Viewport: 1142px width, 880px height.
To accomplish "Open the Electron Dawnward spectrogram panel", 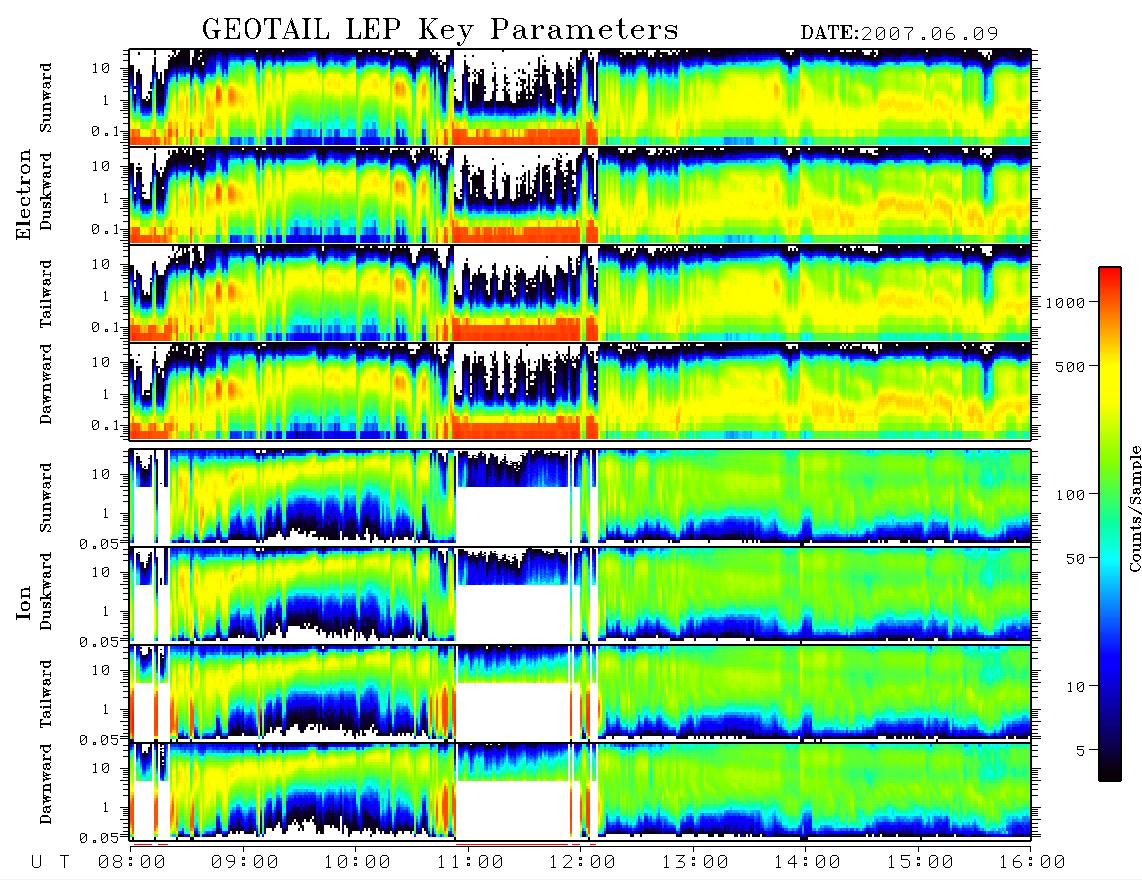I will [x=580, y=390].
